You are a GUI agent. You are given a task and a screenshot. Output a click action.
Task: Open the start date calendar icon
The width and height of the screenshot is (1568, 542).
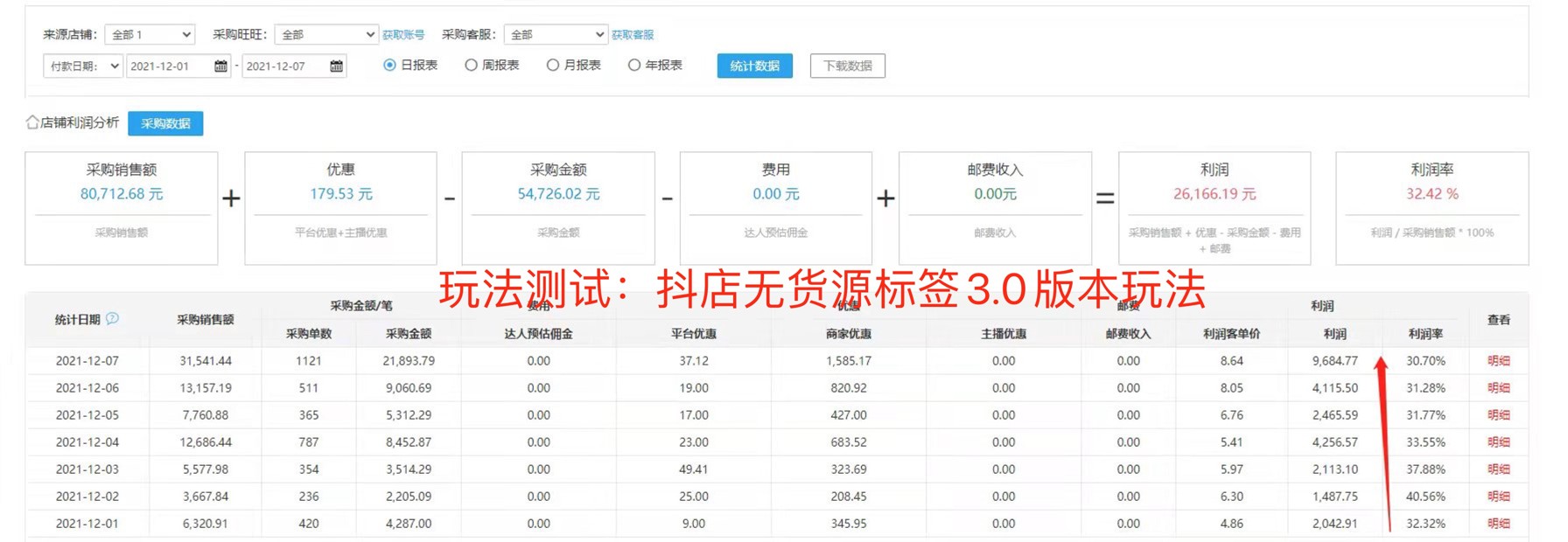[x=220, y=66]
